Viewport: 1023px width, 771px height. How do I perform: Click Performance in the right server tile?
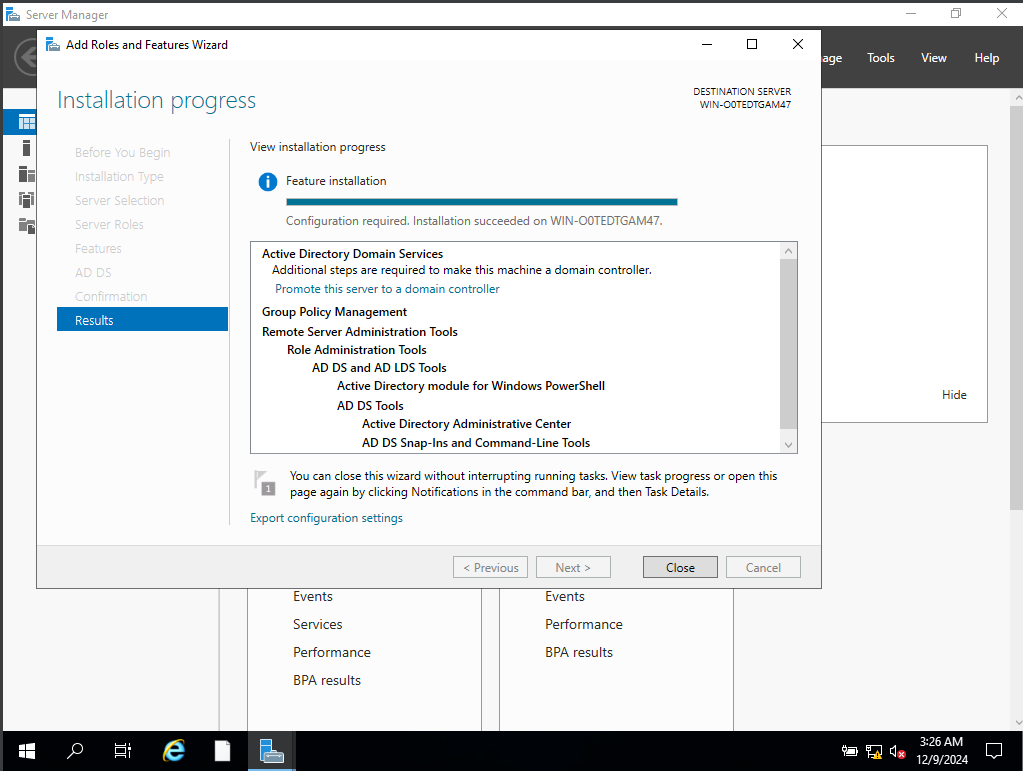[x=583, y=624]
